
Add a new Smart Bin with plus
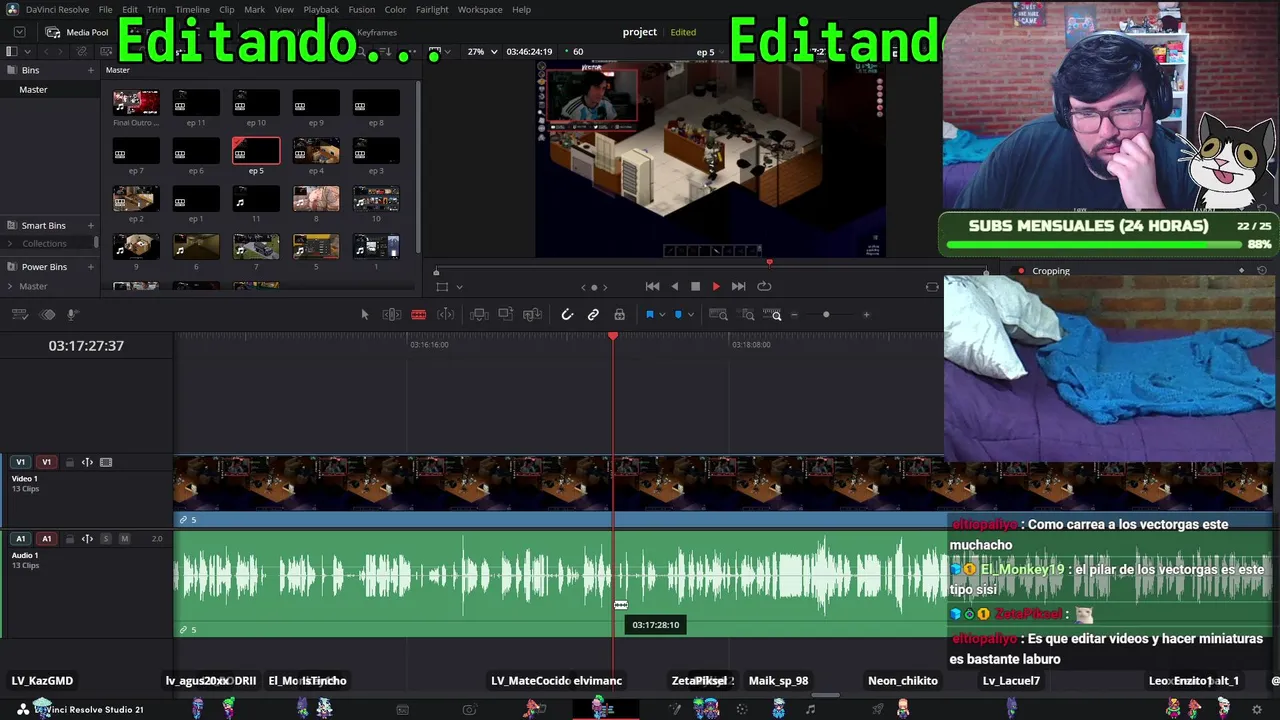[91, 226]
